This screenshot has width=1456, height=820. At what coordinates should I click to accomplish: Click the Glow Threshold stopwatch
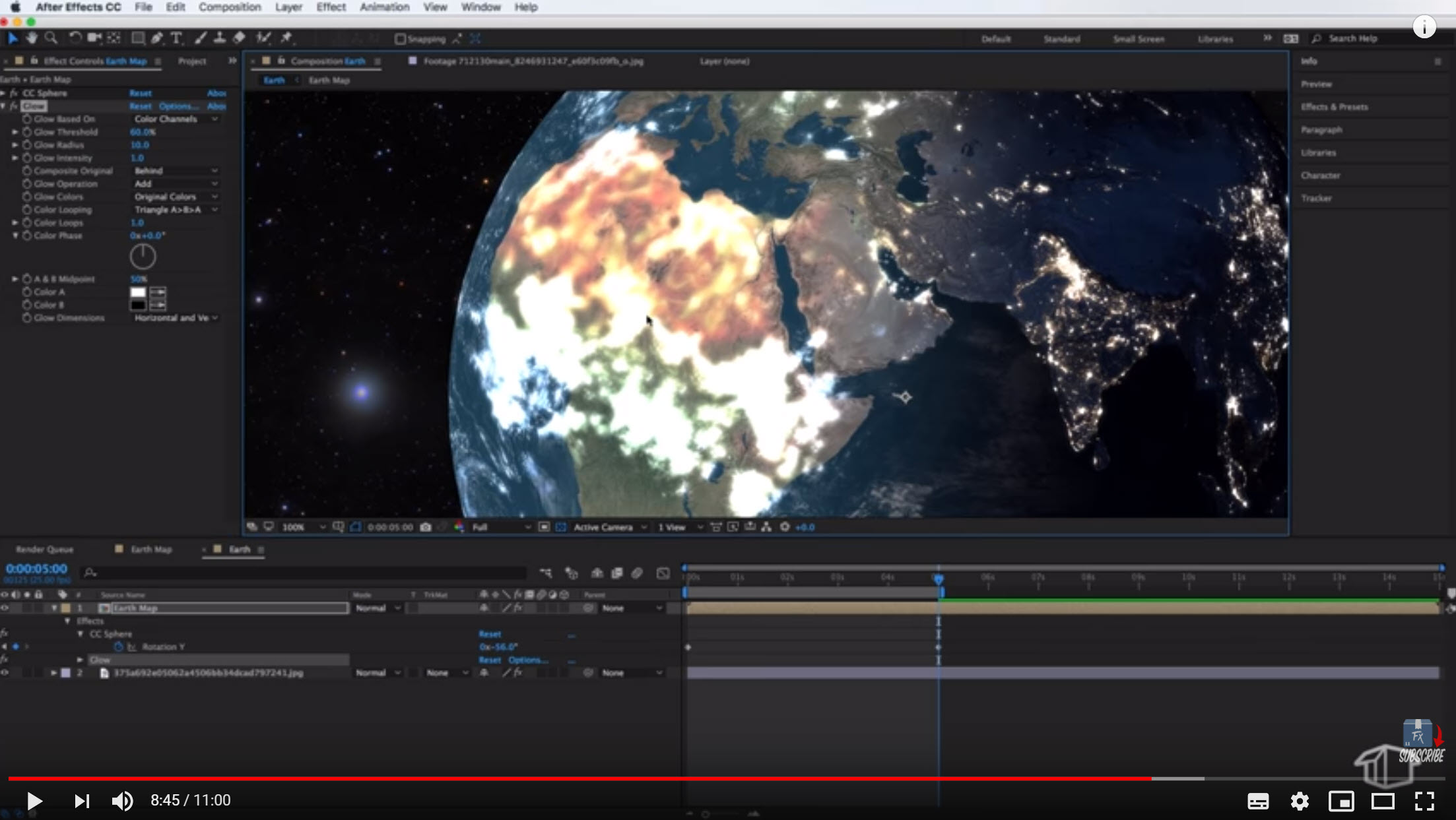(x=27, y=132)
